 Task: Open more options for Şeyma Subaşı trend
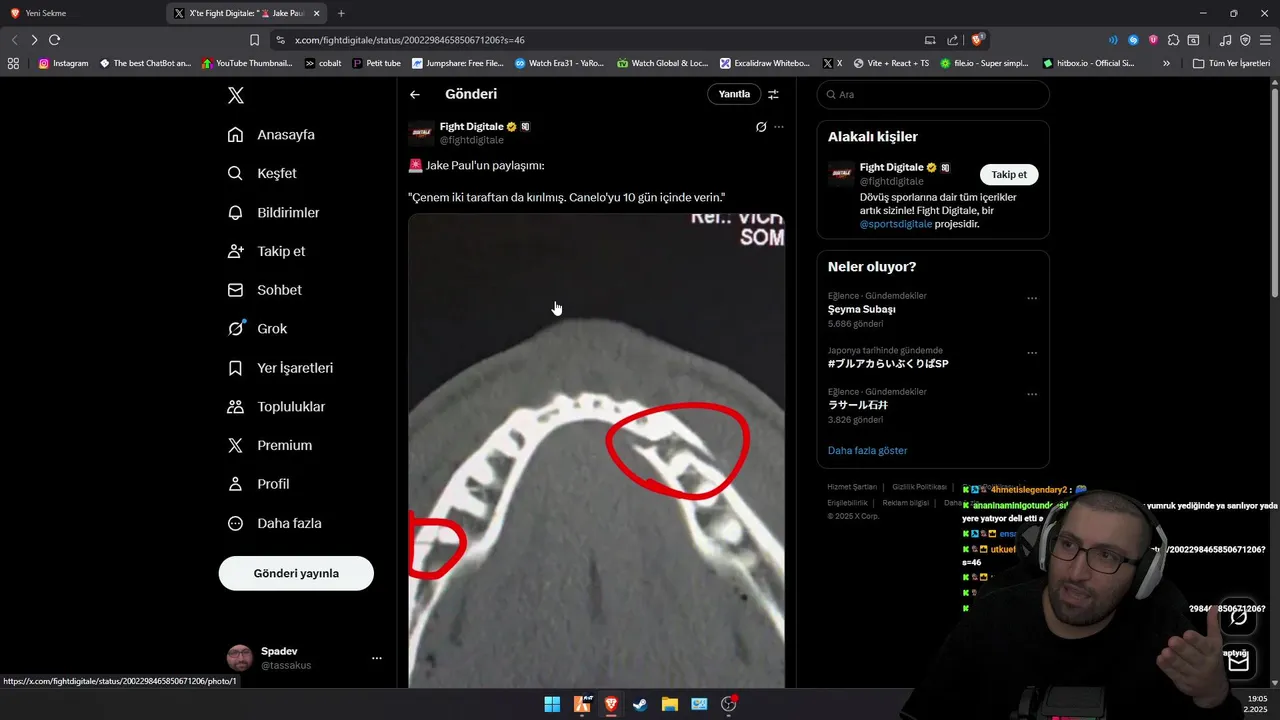(1032, 298)
